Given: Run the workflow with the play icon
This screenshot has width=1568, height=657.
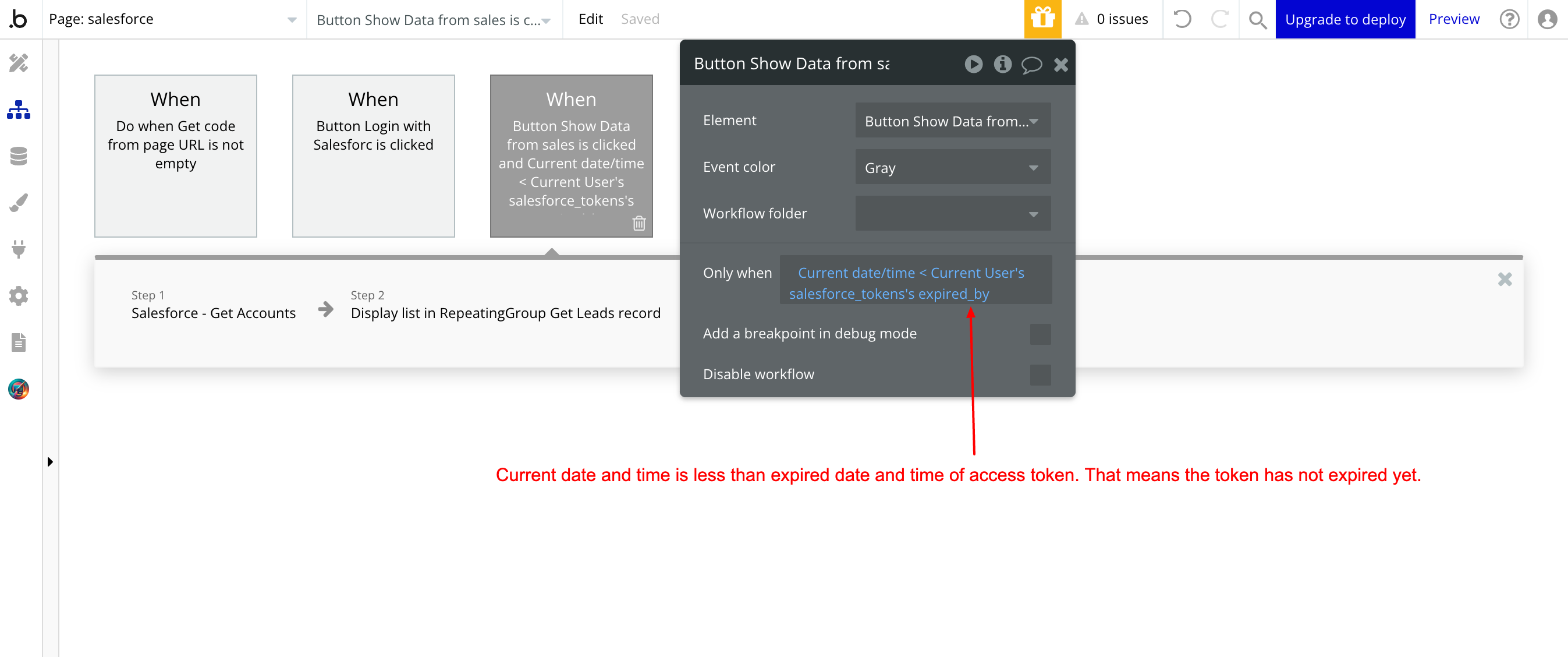Looking at the screenshot, I should pyautogui.click(x=973, y=64).
